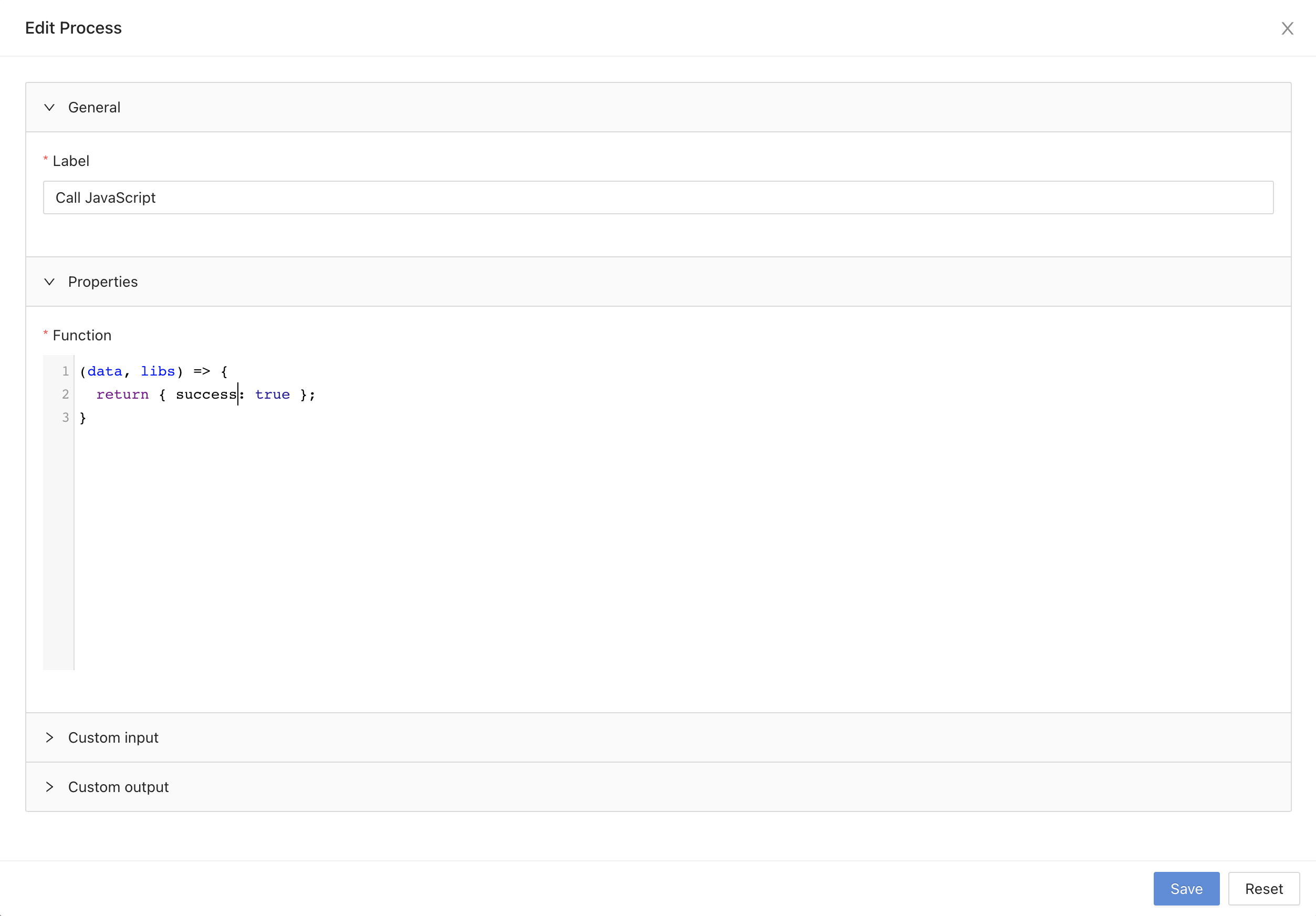Collapse the Properties section chevron
Viewport: 1316px width, 916px height.
point(49,282)
